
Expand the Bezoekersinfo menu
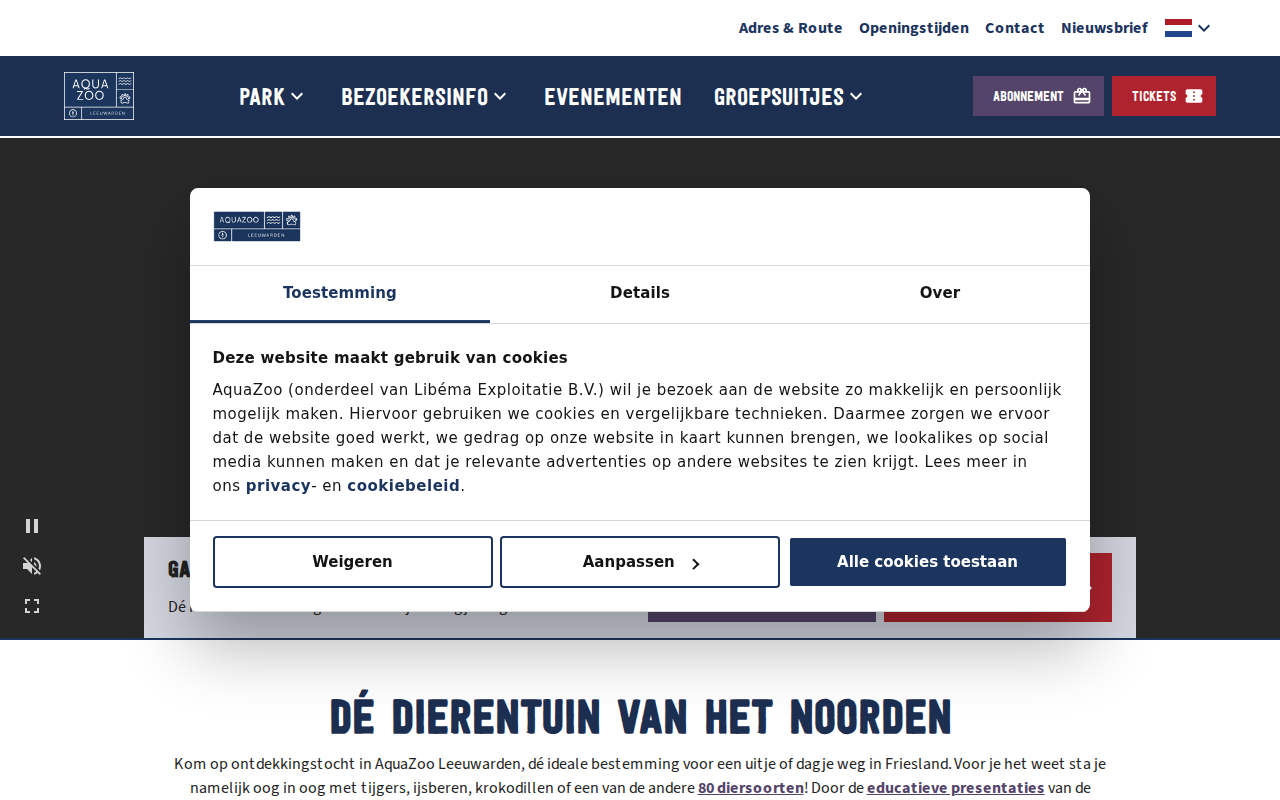pyautogui.click(x=424, y=96)
